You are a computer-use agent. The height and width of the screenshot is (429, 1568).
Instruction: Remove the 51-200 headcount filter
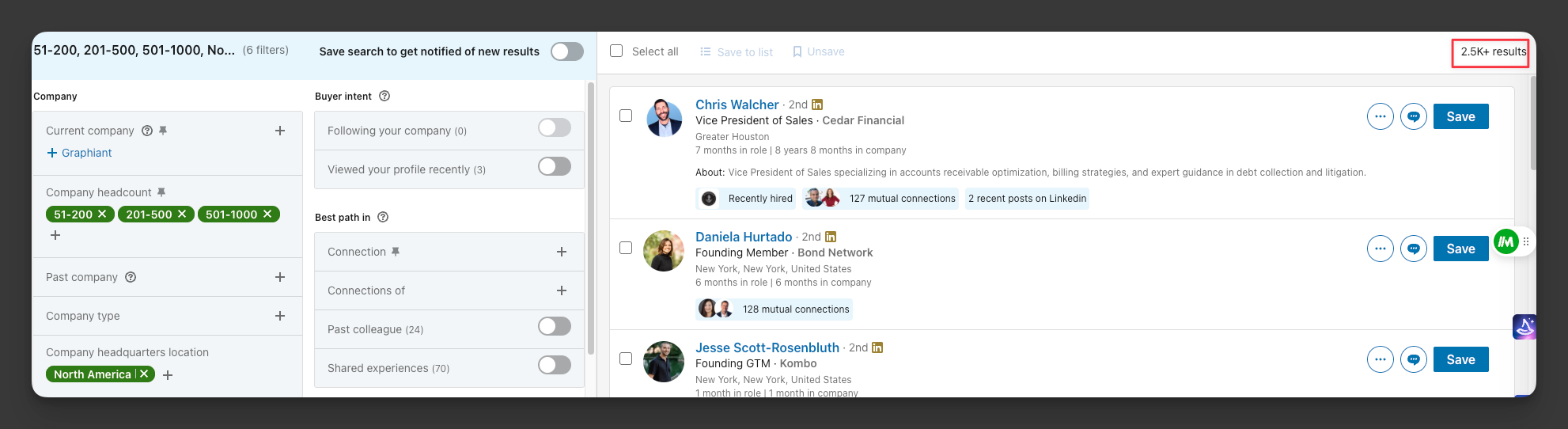tap(101, 214)
